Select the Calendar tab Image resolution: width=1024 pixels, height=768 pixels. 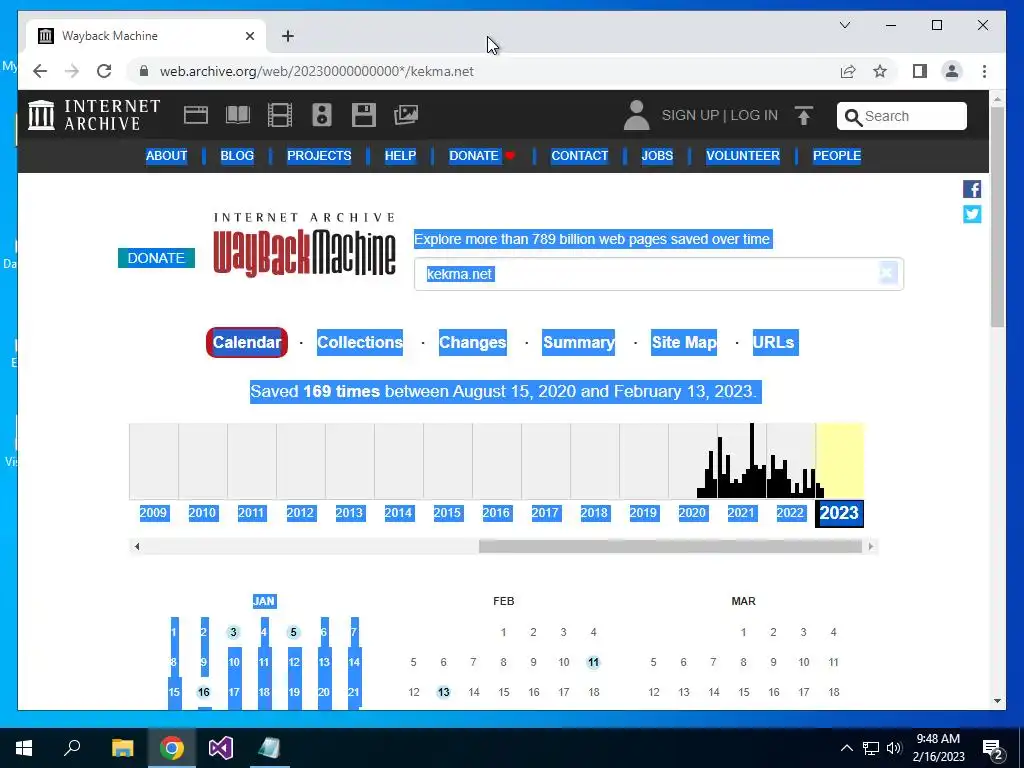247,342
